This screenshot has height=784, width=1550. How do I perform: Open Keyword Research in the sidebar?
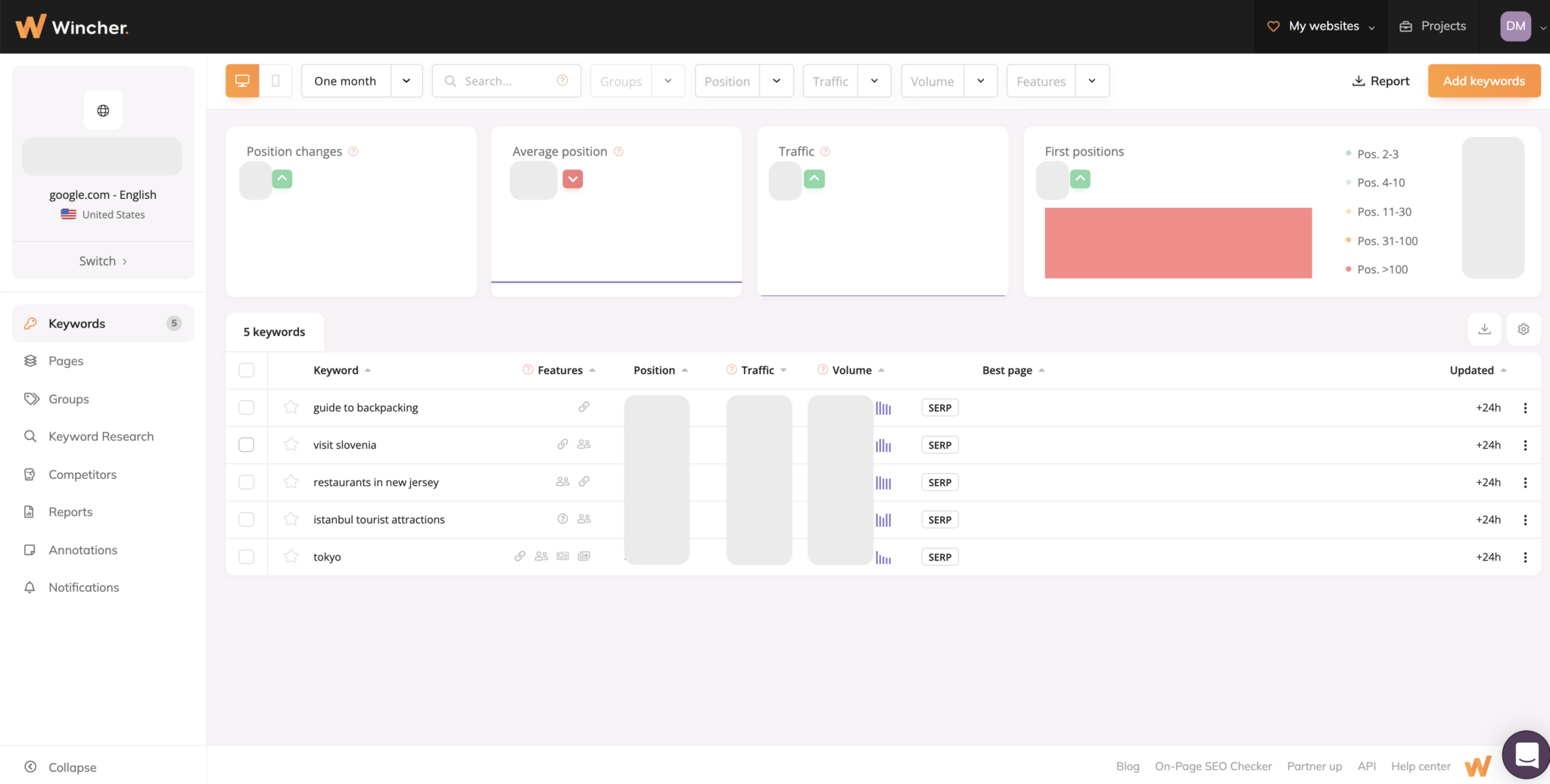coord(100,436)
